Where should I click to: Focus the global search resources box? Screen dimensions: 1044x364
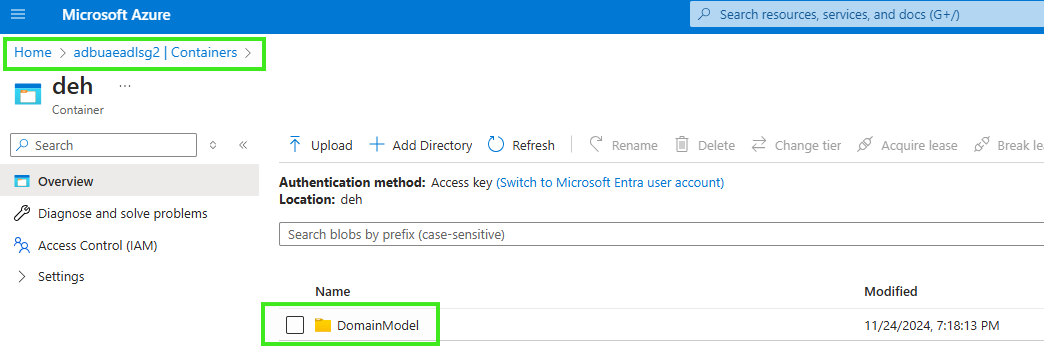tap(867, 14)
